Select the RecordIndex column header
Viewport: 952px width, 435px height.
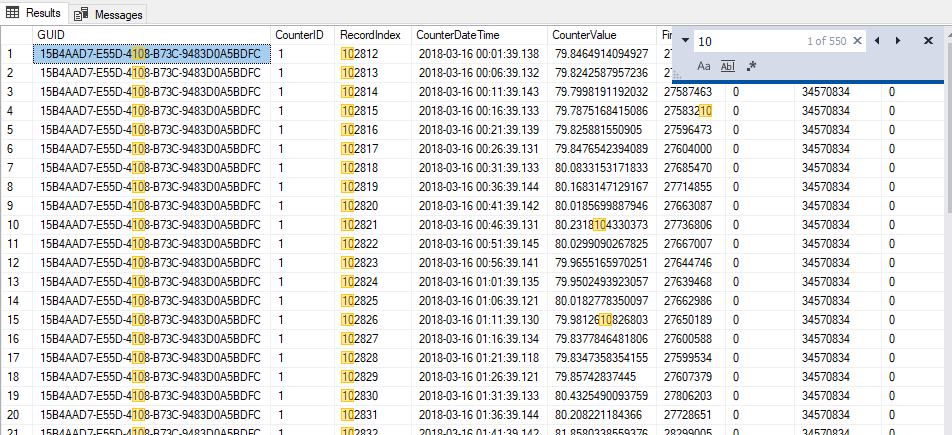[372, 35]
